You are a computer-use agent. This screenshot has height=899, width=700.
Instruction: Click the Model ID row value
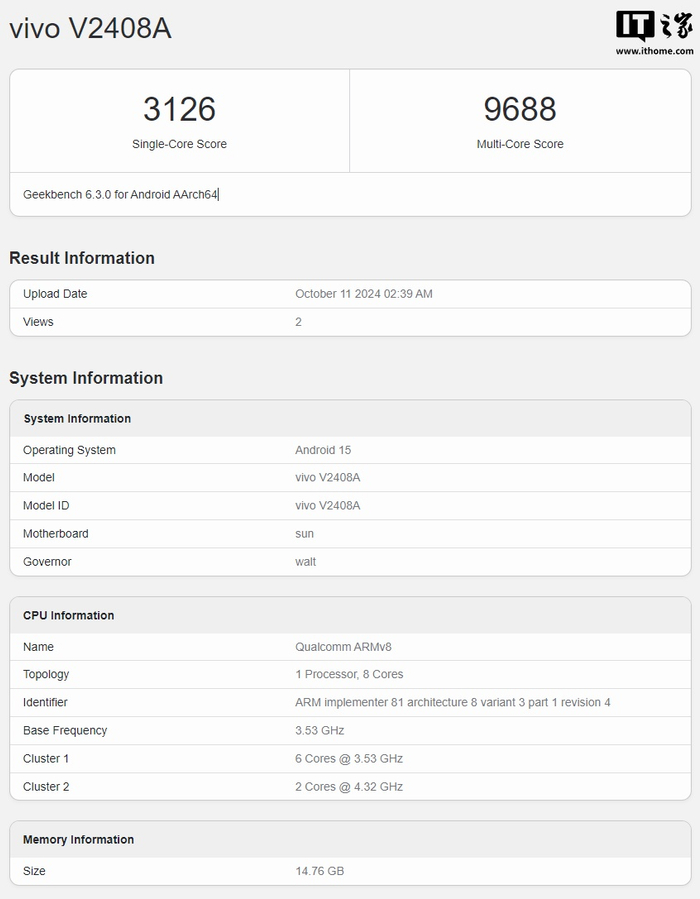coord(327,506)
